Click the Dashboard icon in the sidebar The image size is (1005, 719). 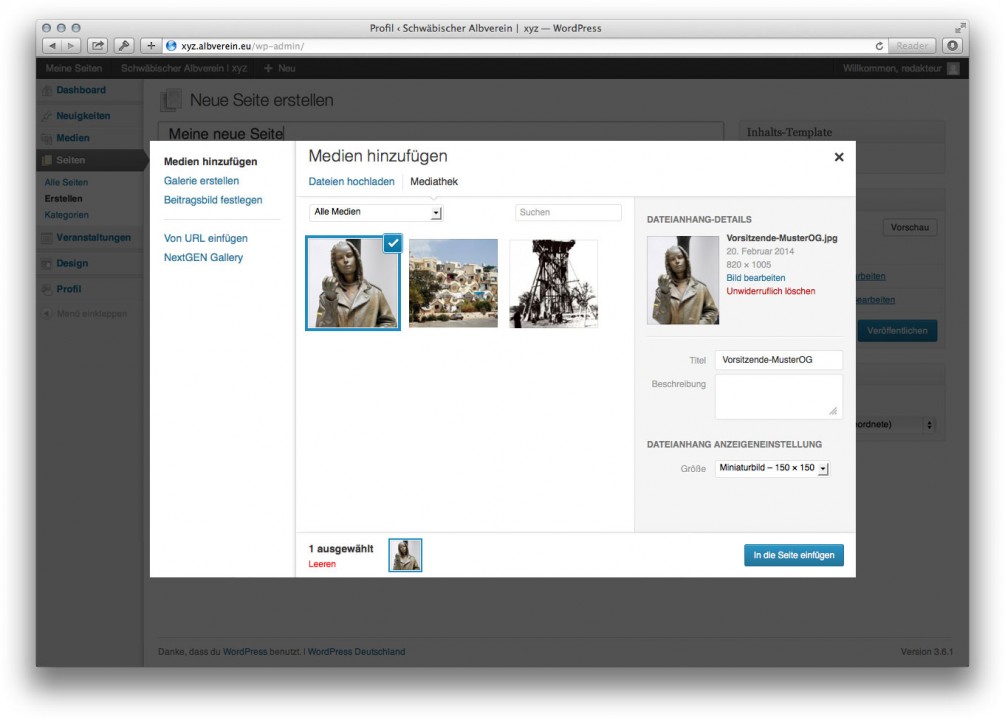click(x=47, y=90)
